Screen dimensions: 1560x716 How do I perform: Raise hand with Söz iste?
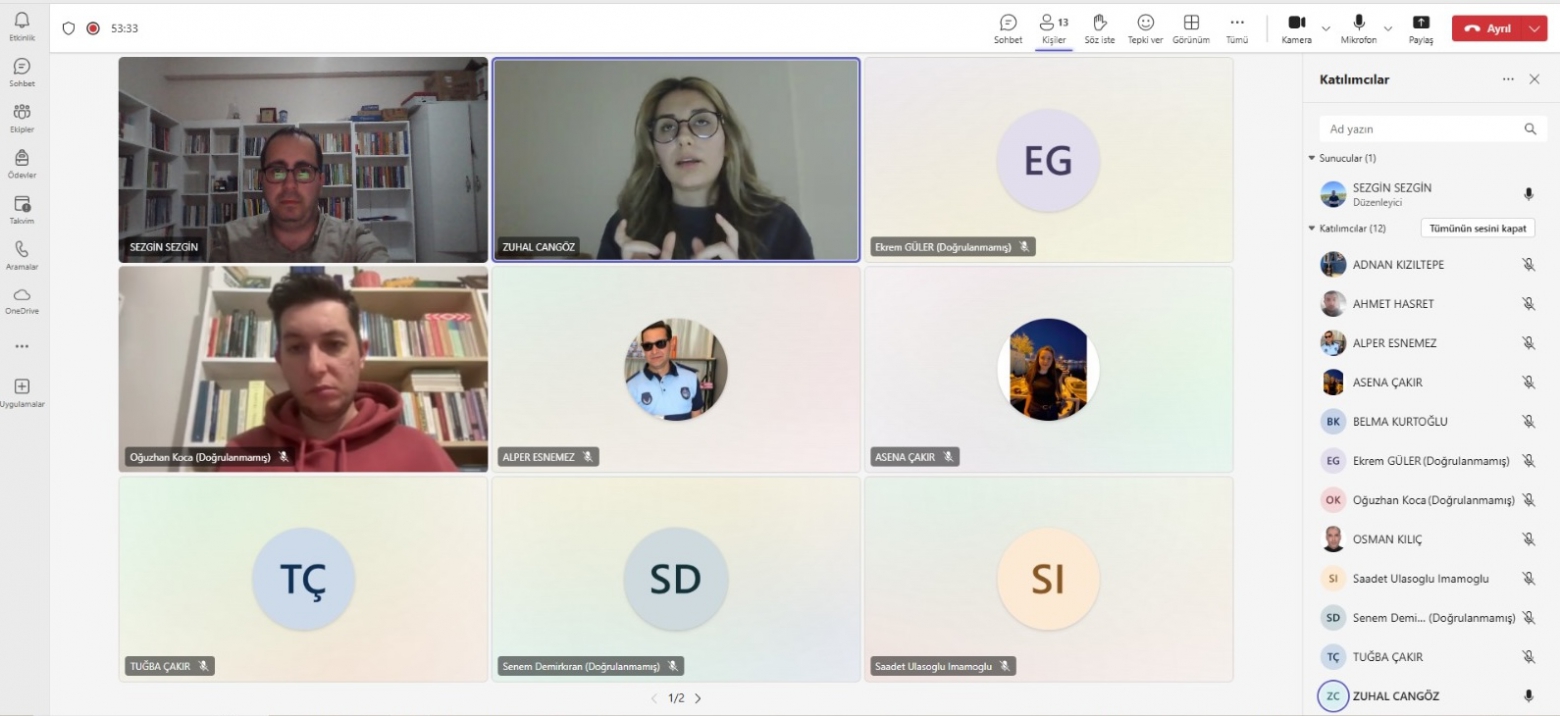[x=1100, y=28]
